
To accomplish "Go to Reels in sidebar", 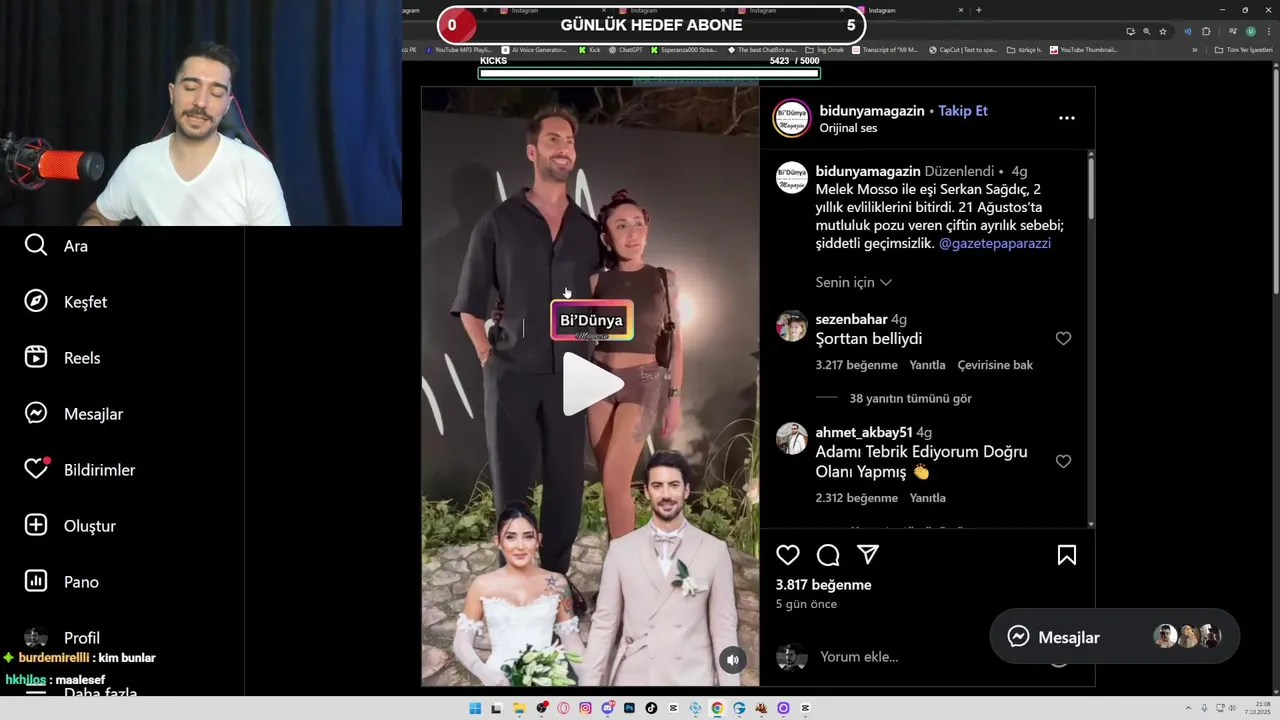I will point(62,357).
